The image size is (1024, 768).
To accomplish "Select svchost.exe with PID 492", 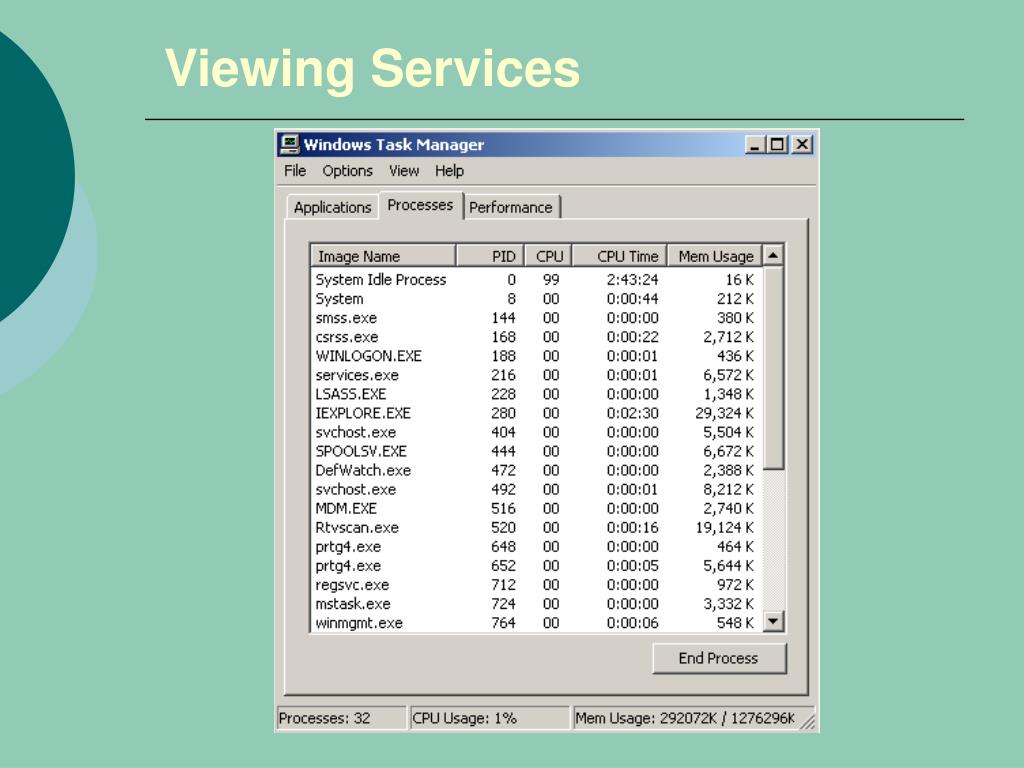I will coord(536,489).
